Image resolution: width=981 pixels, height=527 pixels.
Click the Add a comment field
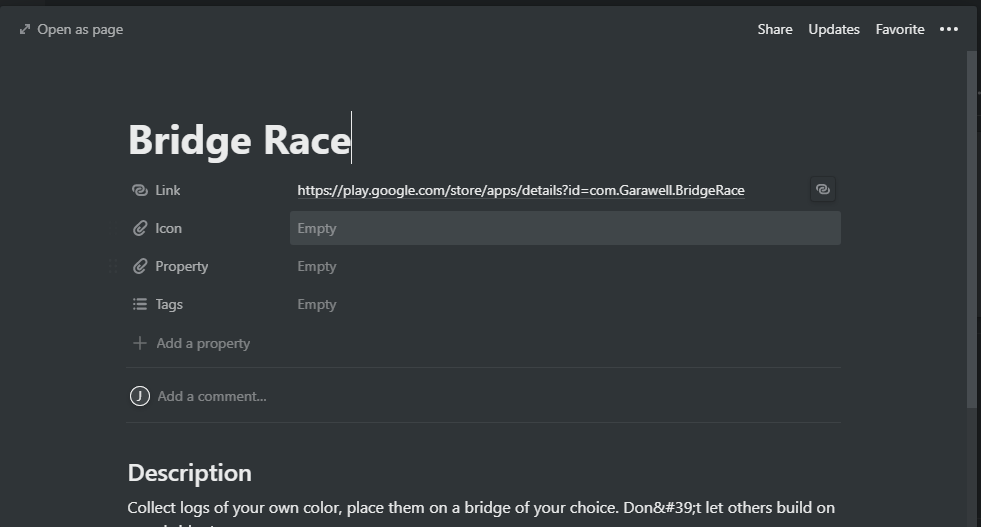point(211,396)
